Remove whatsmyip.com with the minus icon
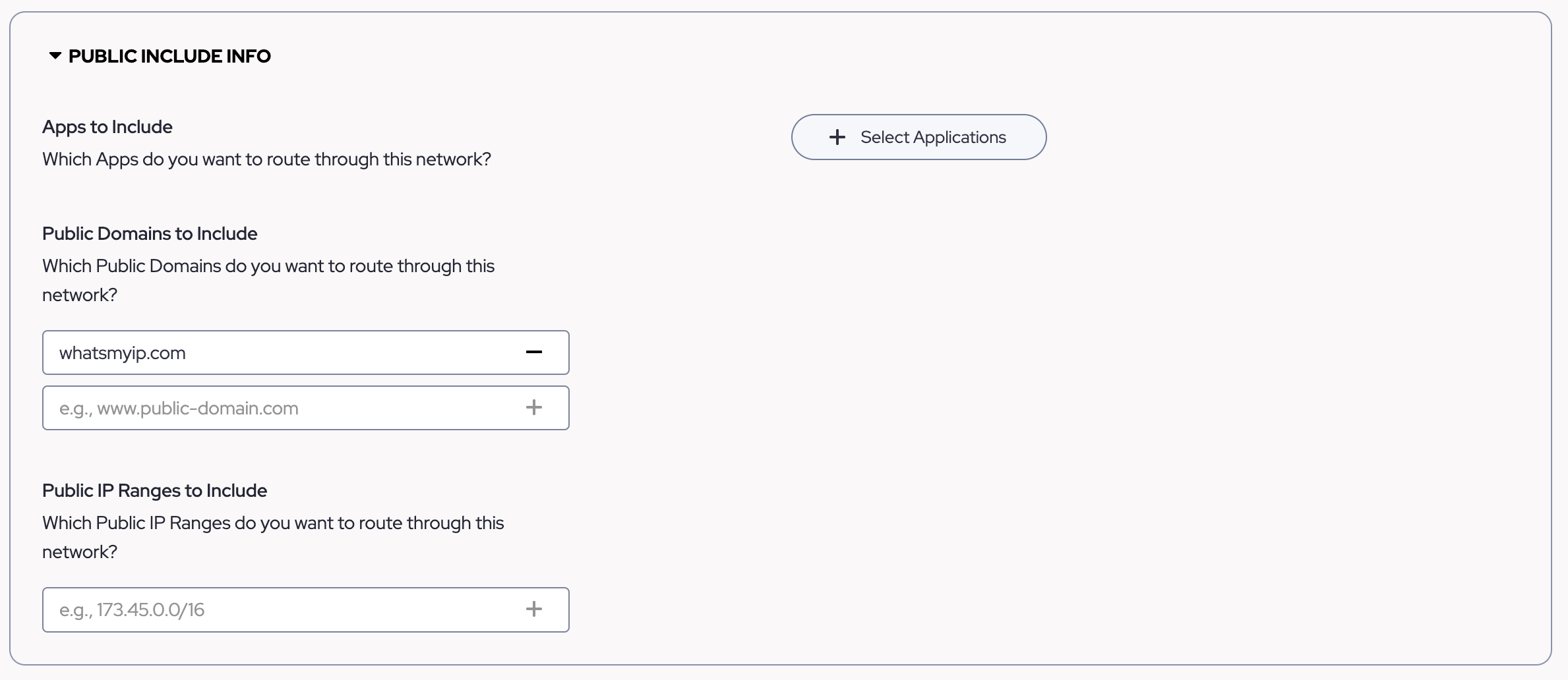This screenshot has width=1568, height=680. (x=534, y=353)
